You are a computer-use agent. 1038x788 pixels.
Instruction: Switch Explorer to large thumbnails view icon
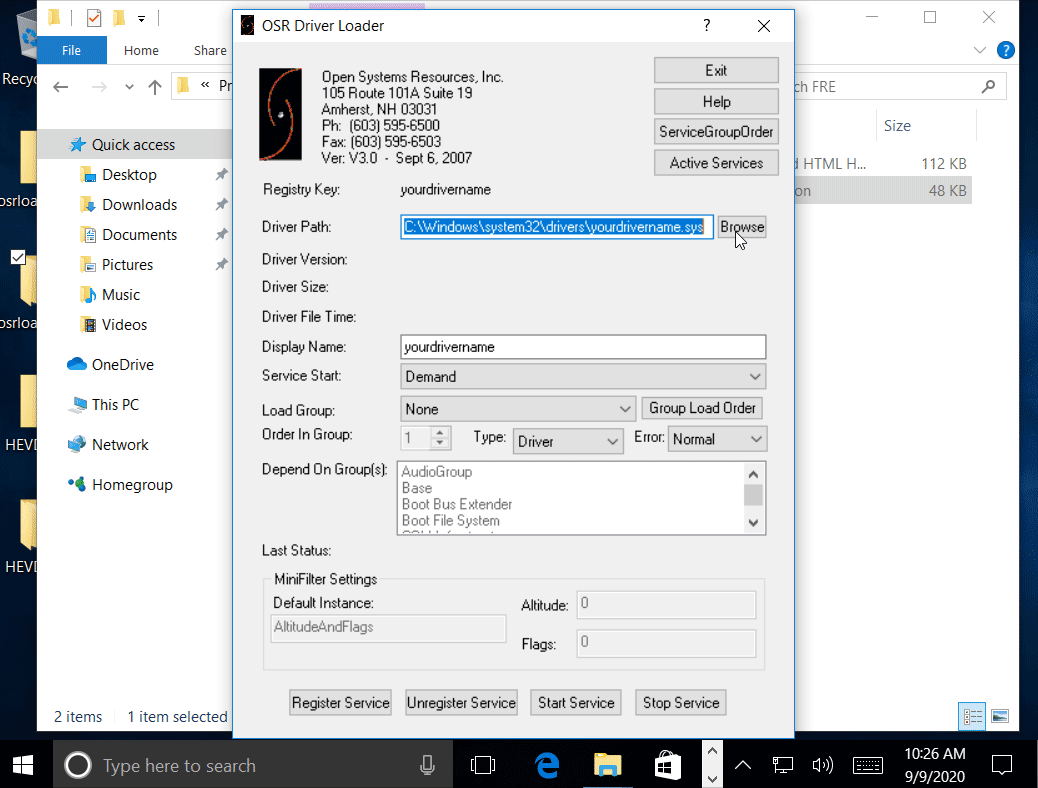tap(1000, 716)
